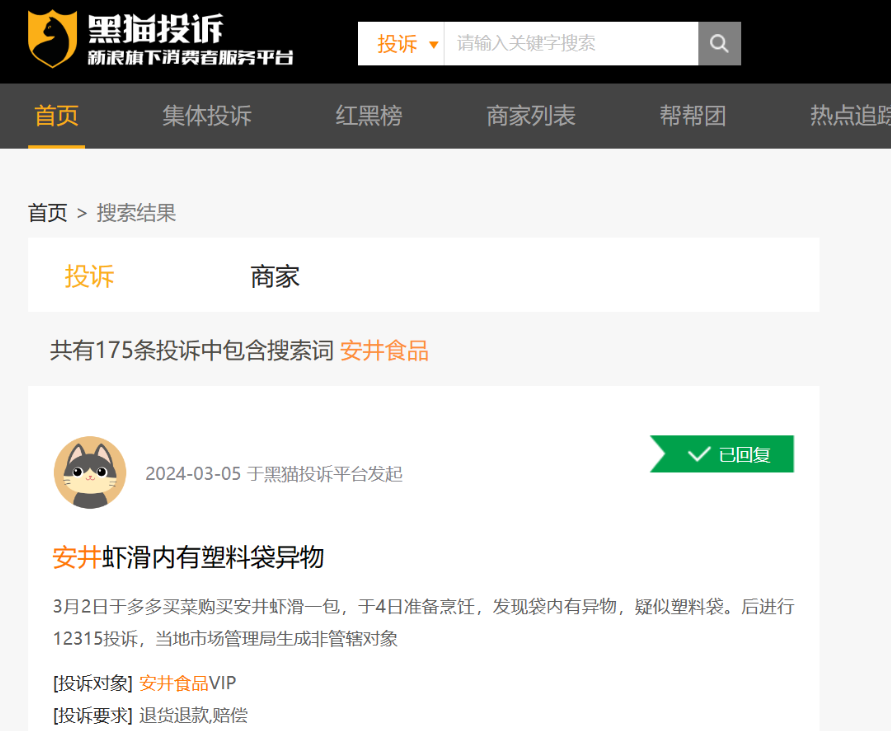Open the 帮帮团 navigation item
Viewport: 891px width, 731px height.
pos(693,116)
